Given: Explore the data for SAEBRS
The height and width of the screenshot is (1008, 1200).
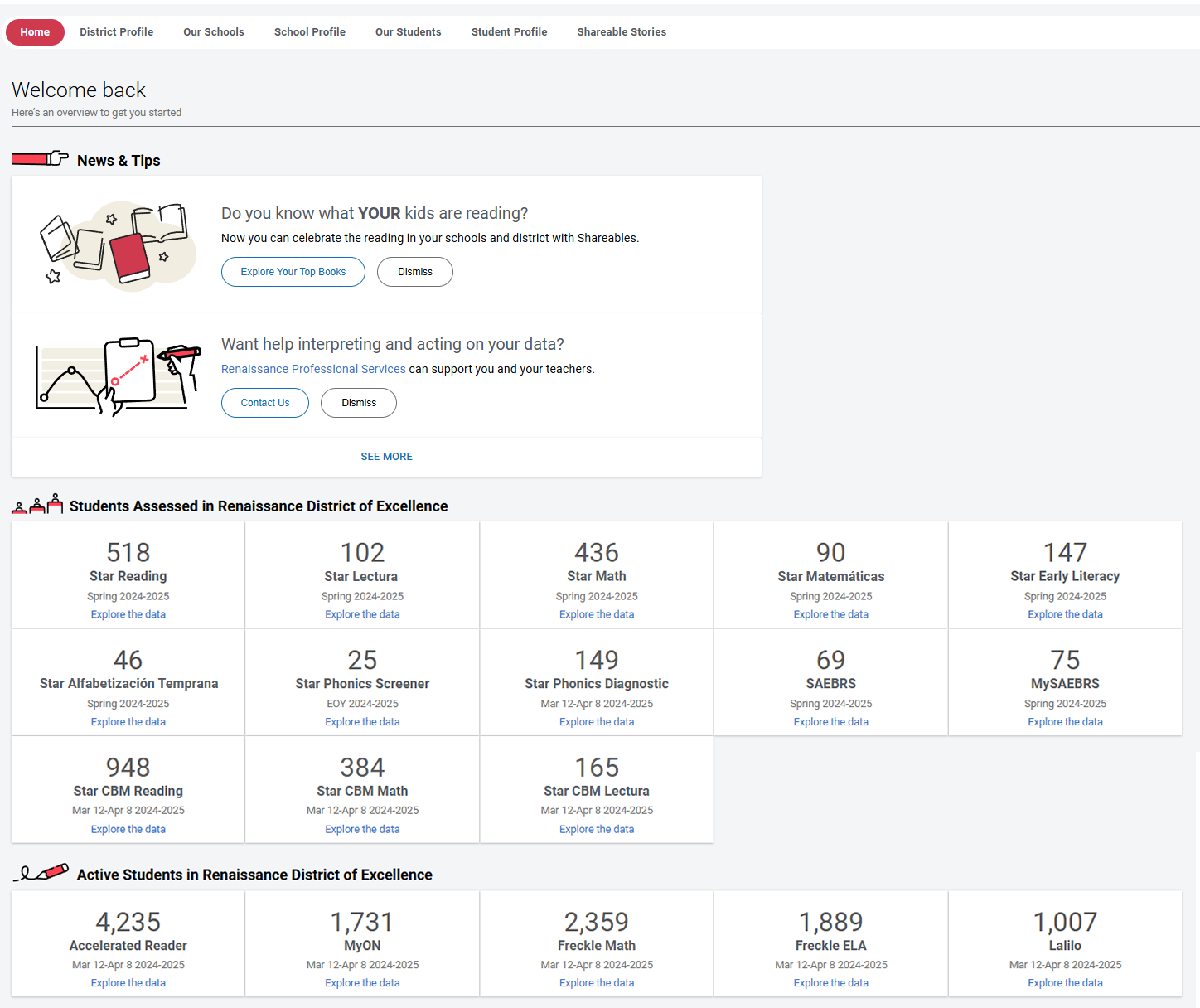Looking at the screenshot, I should [x=831, y=722].
